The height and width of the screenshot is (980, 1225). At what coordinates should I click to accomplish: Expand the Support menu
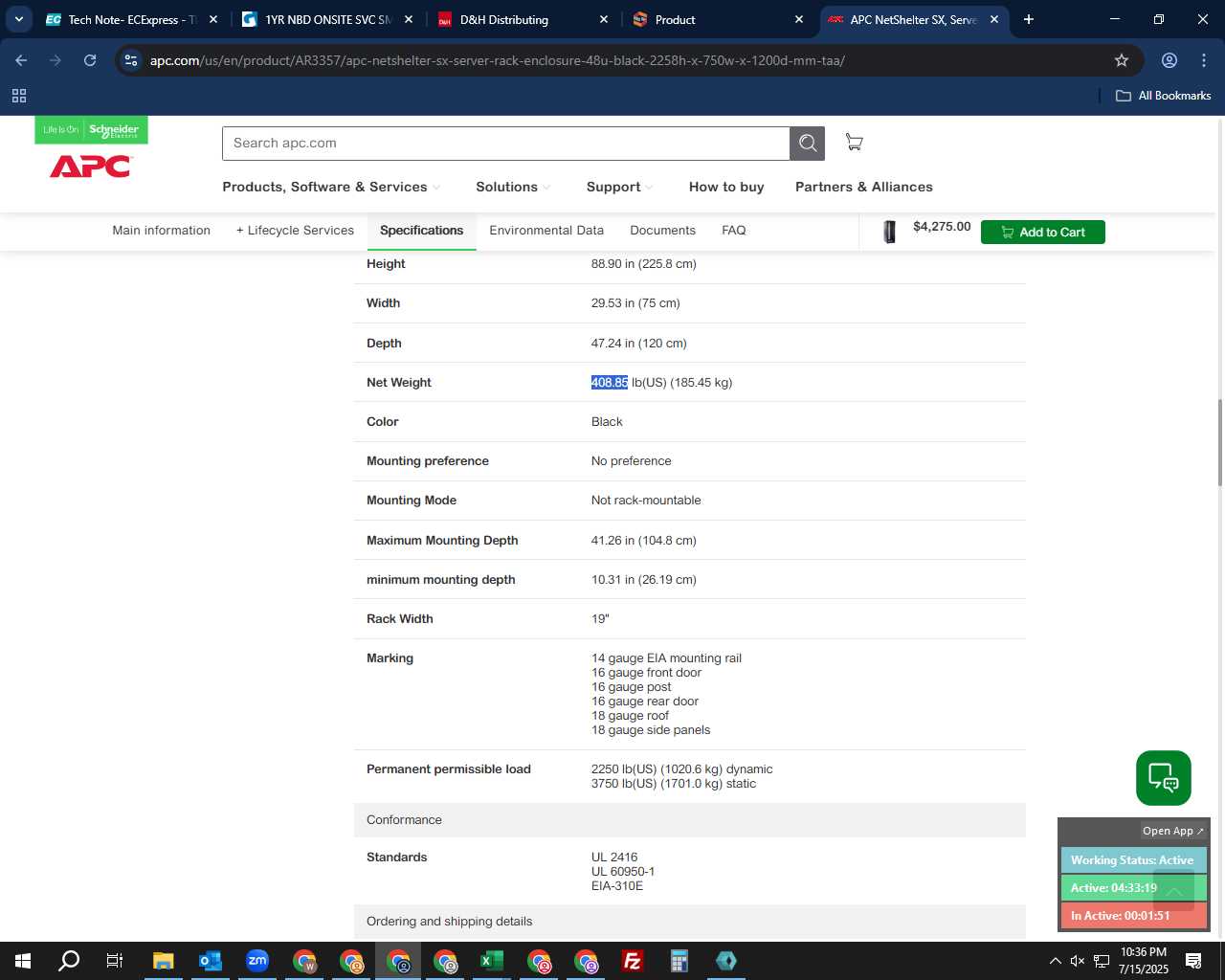click(620, 187)
